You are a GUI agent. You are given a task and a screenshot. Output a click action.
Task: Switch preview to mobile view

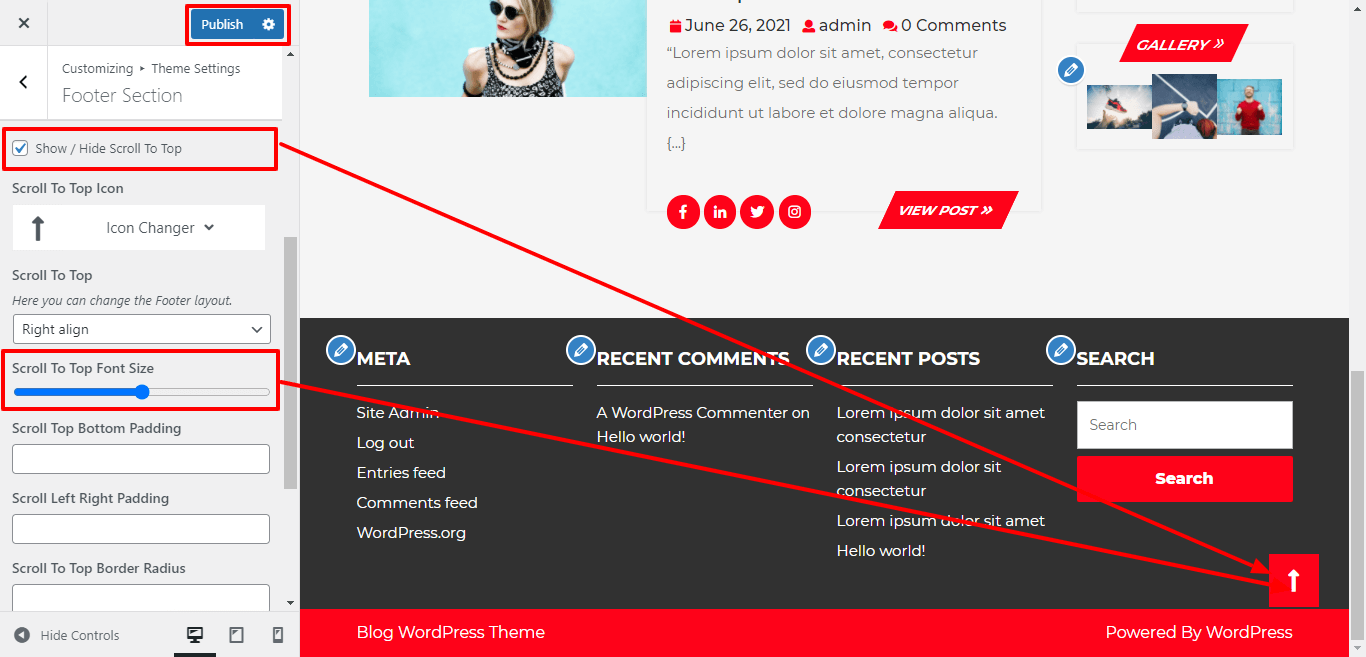[278, 634]
